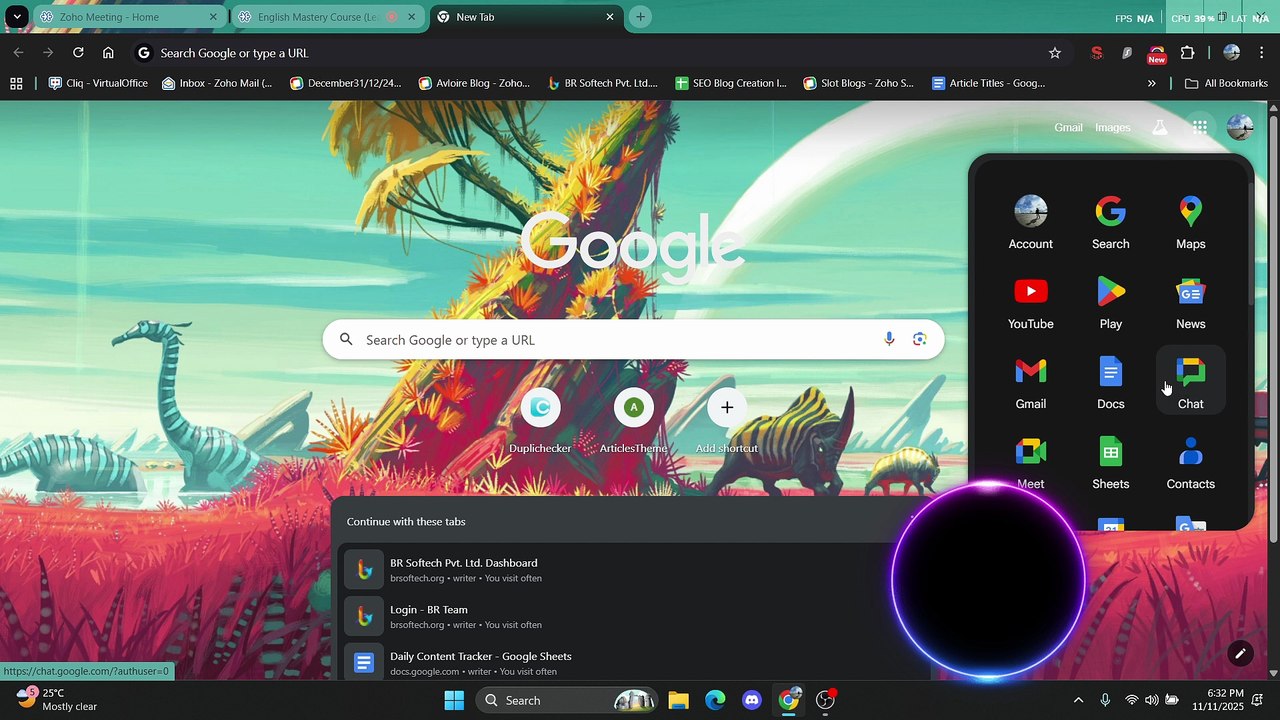
Task: Open Google account avatar on the page
Action: pos(1240,127)
